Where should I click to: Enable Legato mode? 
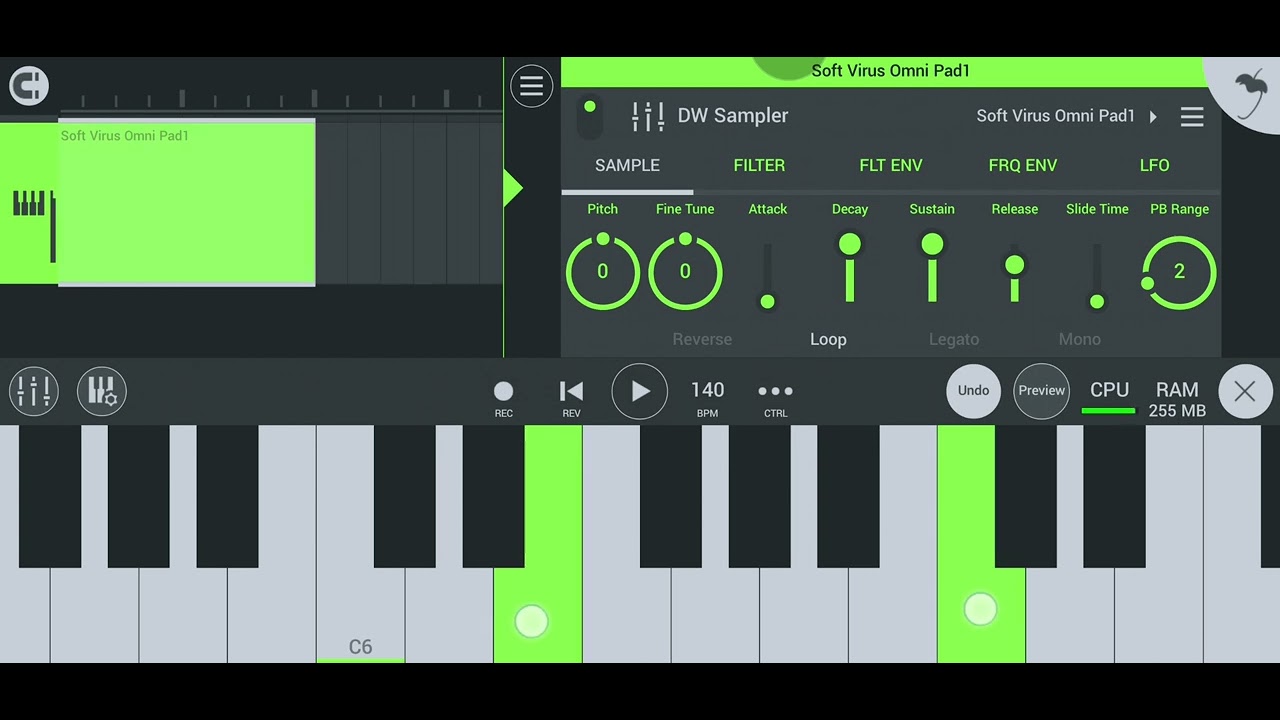click(954, 339)
